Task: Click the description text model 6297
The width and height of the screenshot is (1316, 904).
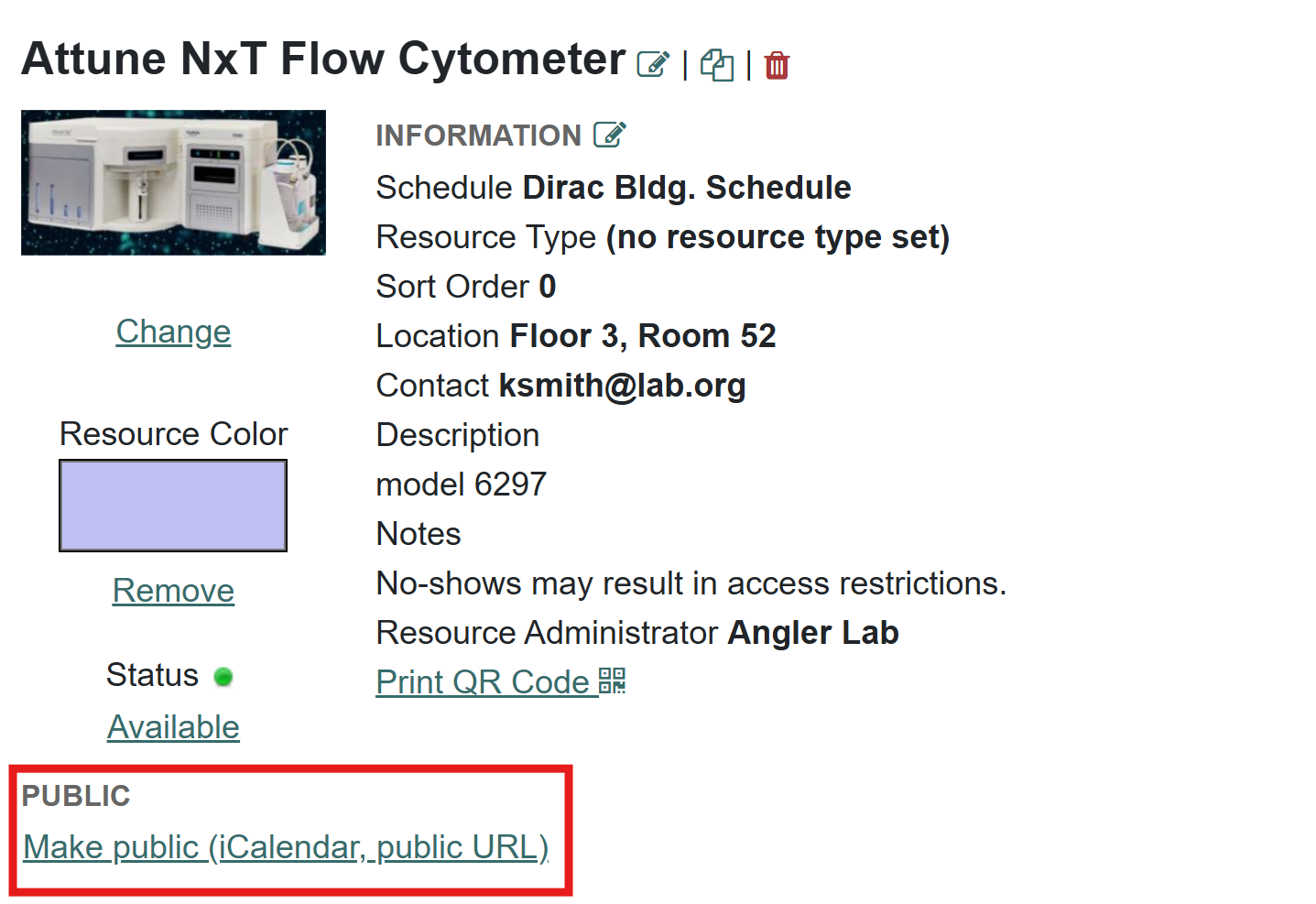Action: 462,485
